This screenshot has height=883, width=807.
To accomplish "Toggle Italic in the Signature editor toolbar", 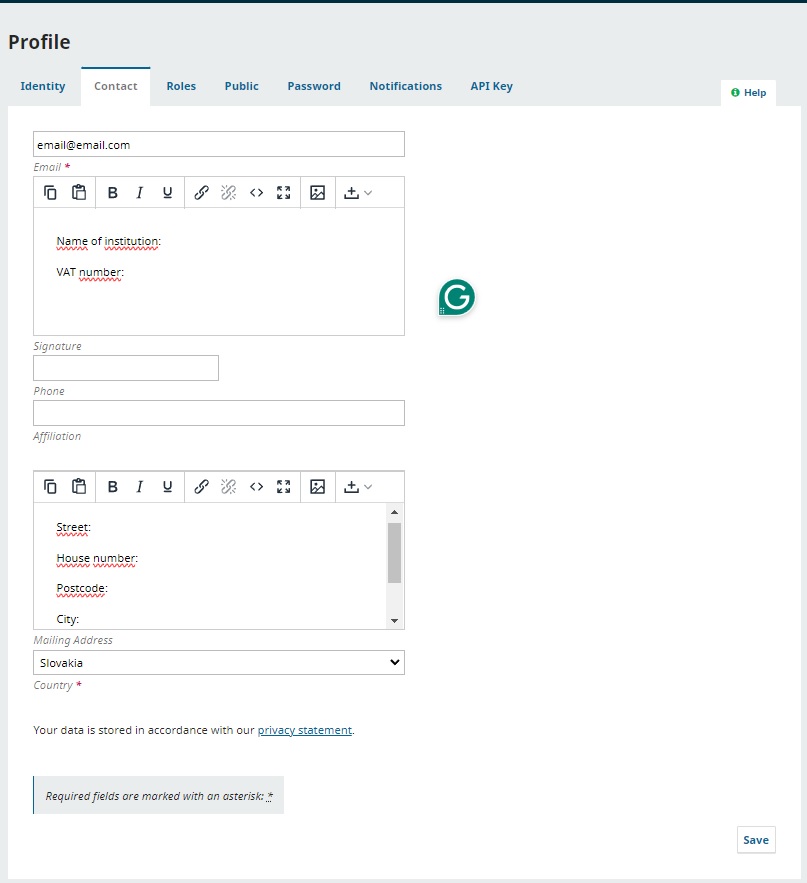I will pos(140,193).
